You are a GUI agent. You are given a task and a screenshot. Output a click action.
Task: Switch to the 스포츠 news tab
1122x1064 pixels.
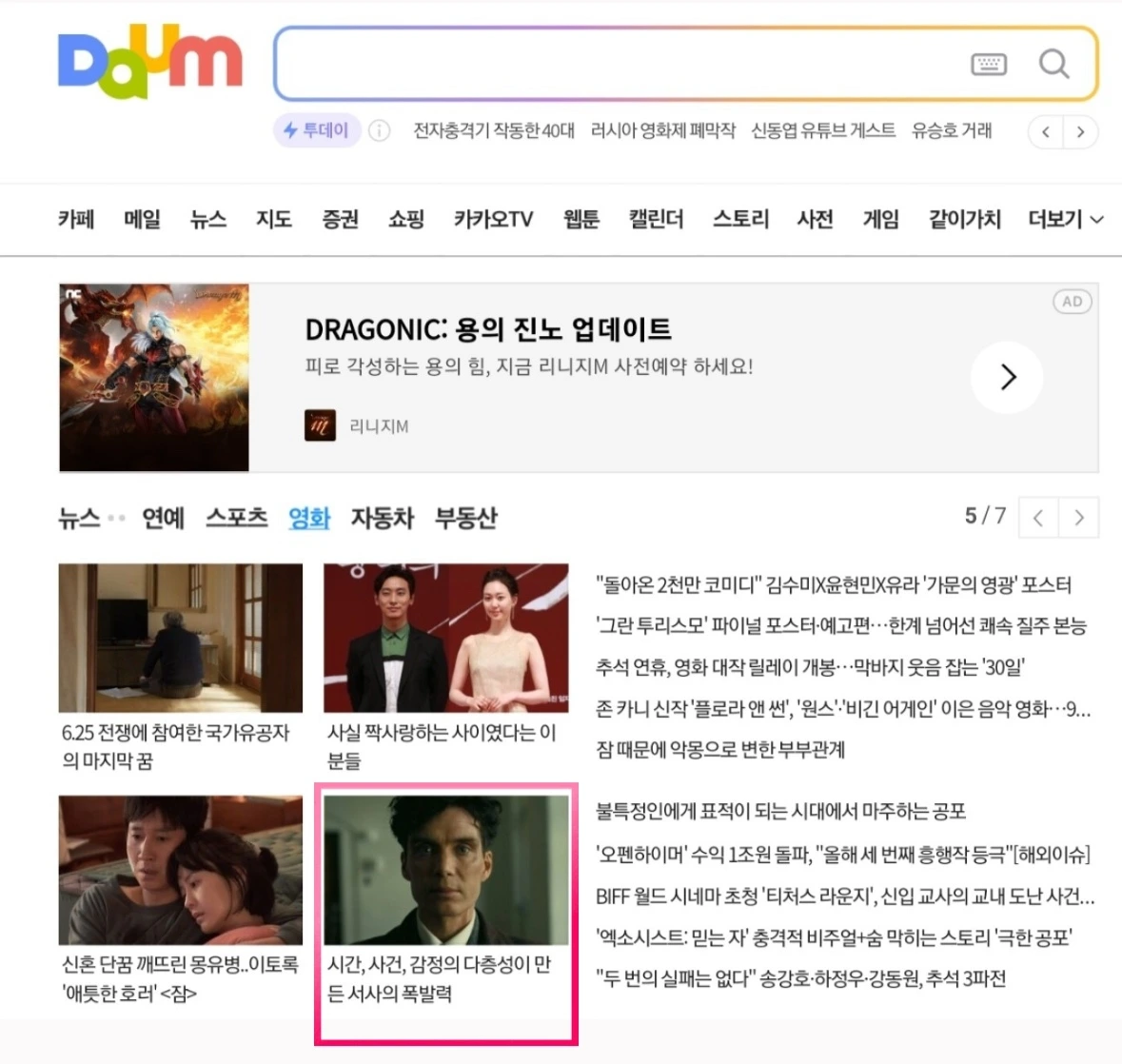click(237, 518)
